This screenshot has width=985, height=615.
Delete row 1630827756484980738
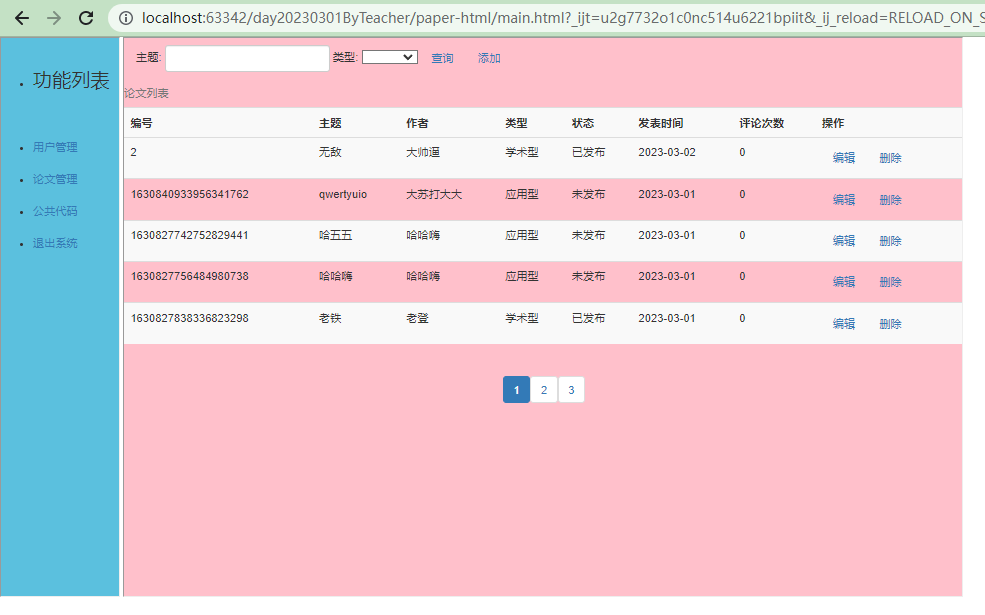[890, 281]
